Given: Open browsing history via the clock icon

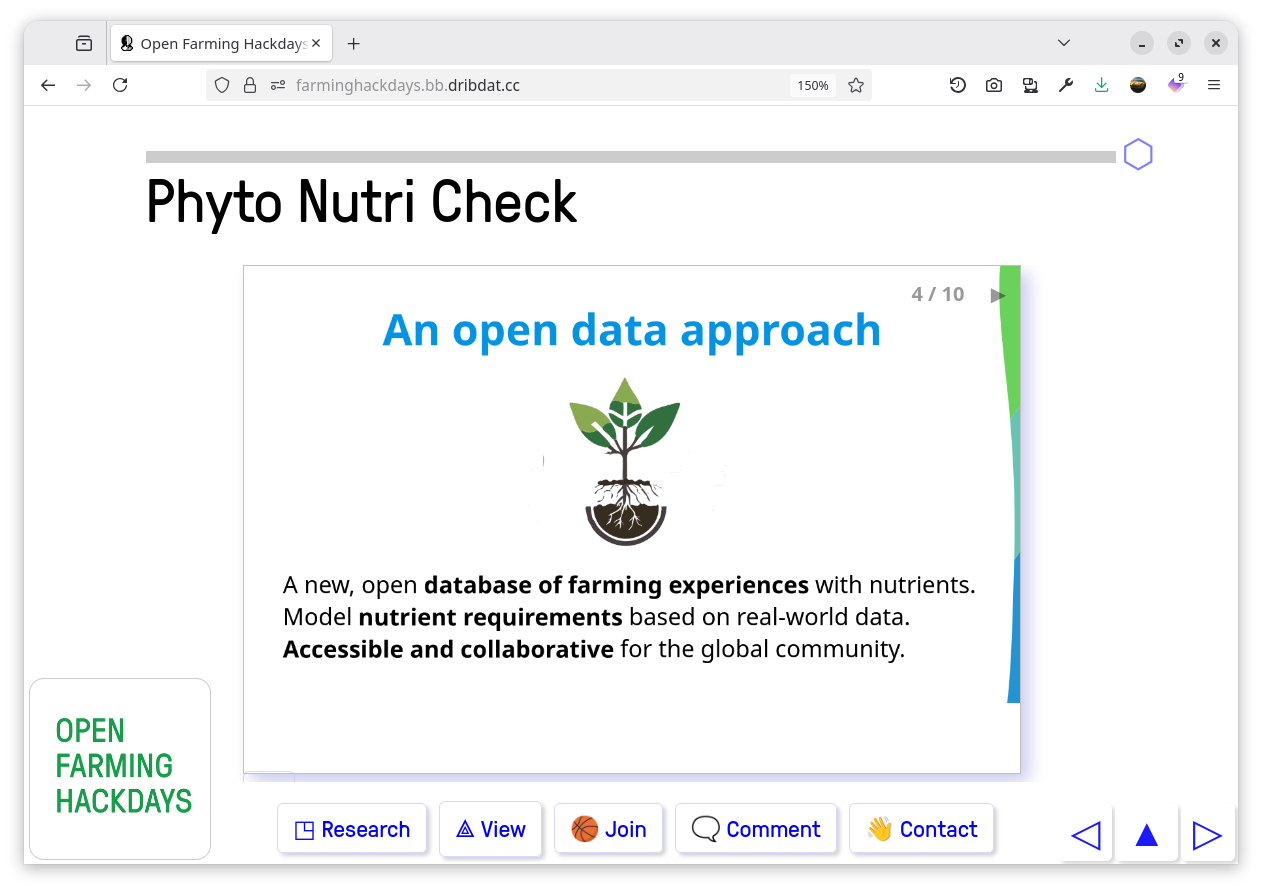Looking at the screenshot, I should pos(958,85).
